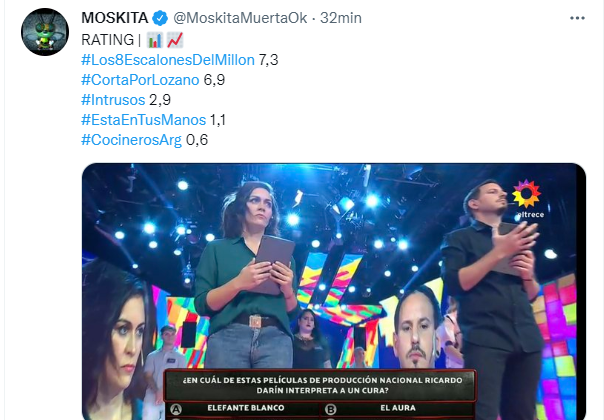Click the MOSKITA display name
Image resolution: width=604 pixels, height=420 pixels.
(x=115, y=18)
